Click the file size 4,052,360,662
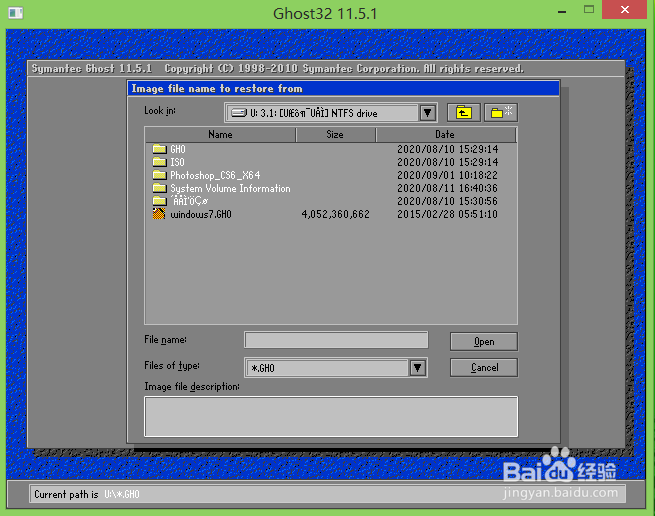 pos(335,214)
